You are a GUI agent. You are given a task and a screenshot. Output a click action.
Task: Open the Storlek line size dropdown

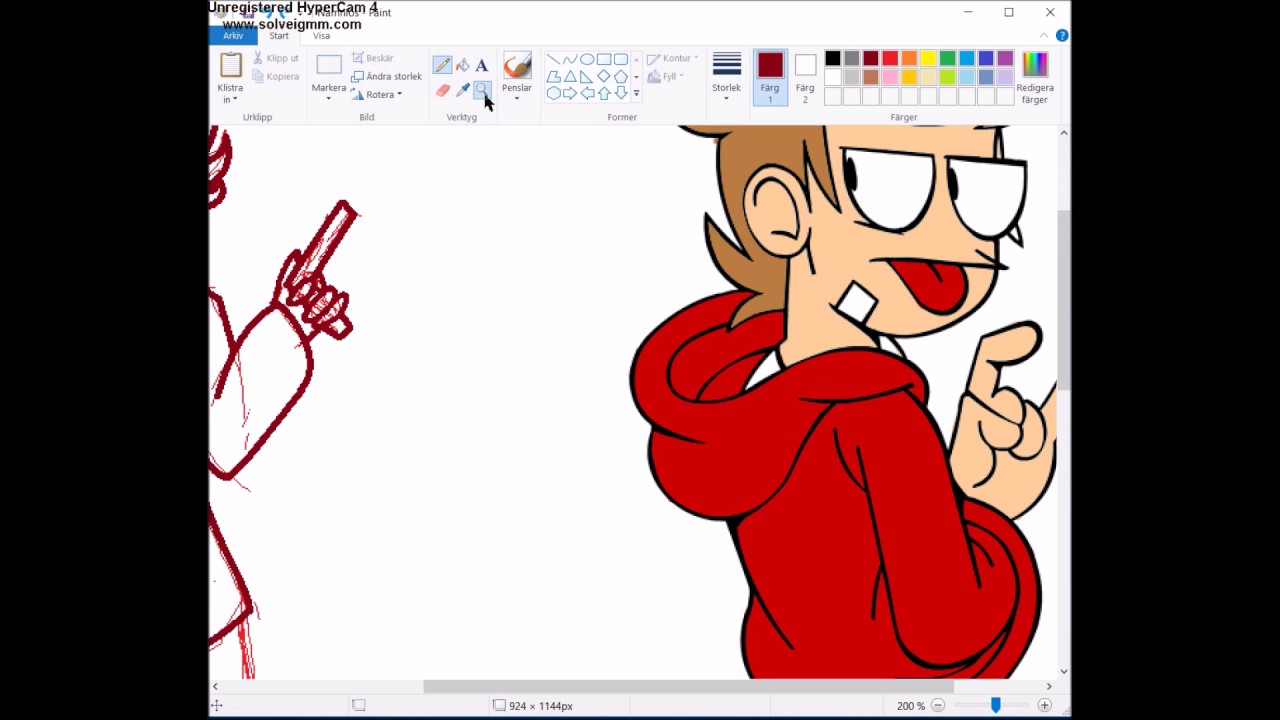click(727, 78)
